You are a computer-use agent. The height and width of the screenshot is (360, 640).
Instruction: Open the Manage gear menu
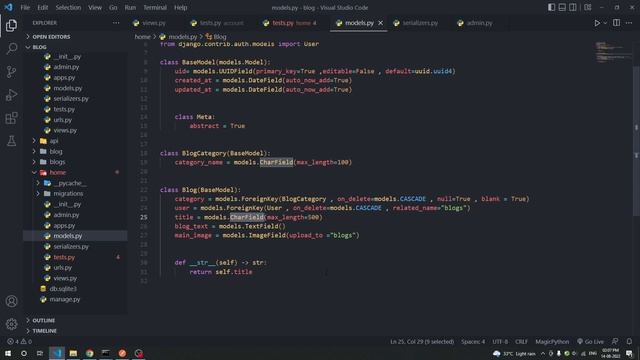click(x=11, y=324)
